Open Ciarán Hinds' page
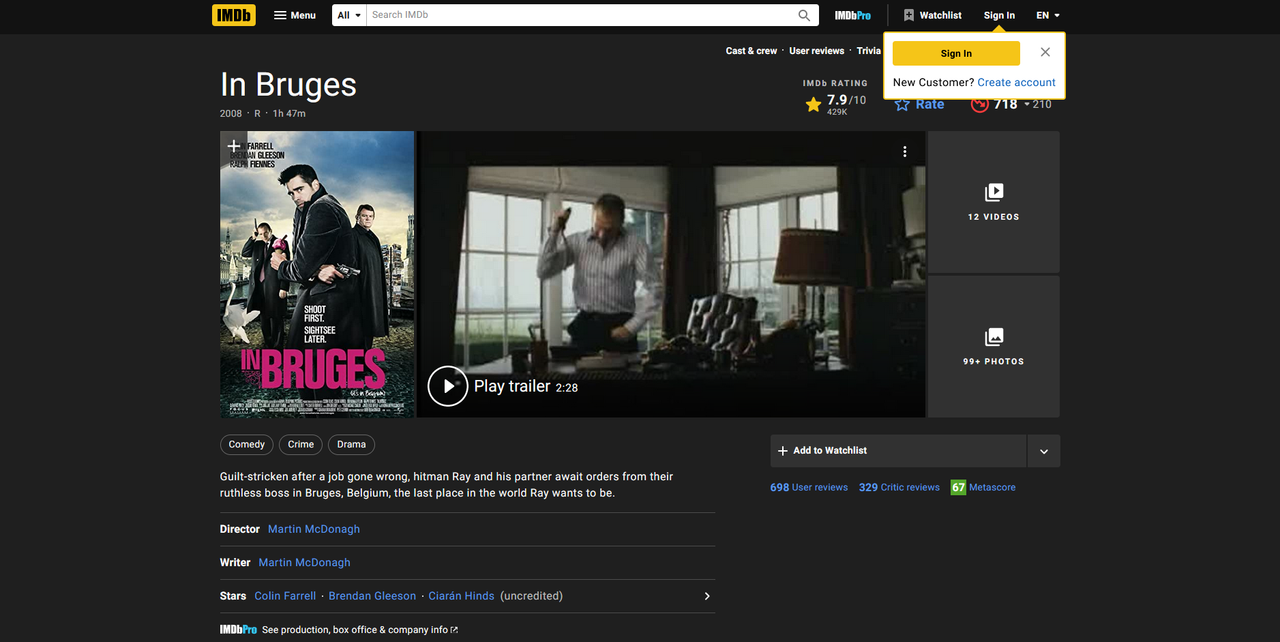This screenshot has width=1280, height=642. coord(461,596)
